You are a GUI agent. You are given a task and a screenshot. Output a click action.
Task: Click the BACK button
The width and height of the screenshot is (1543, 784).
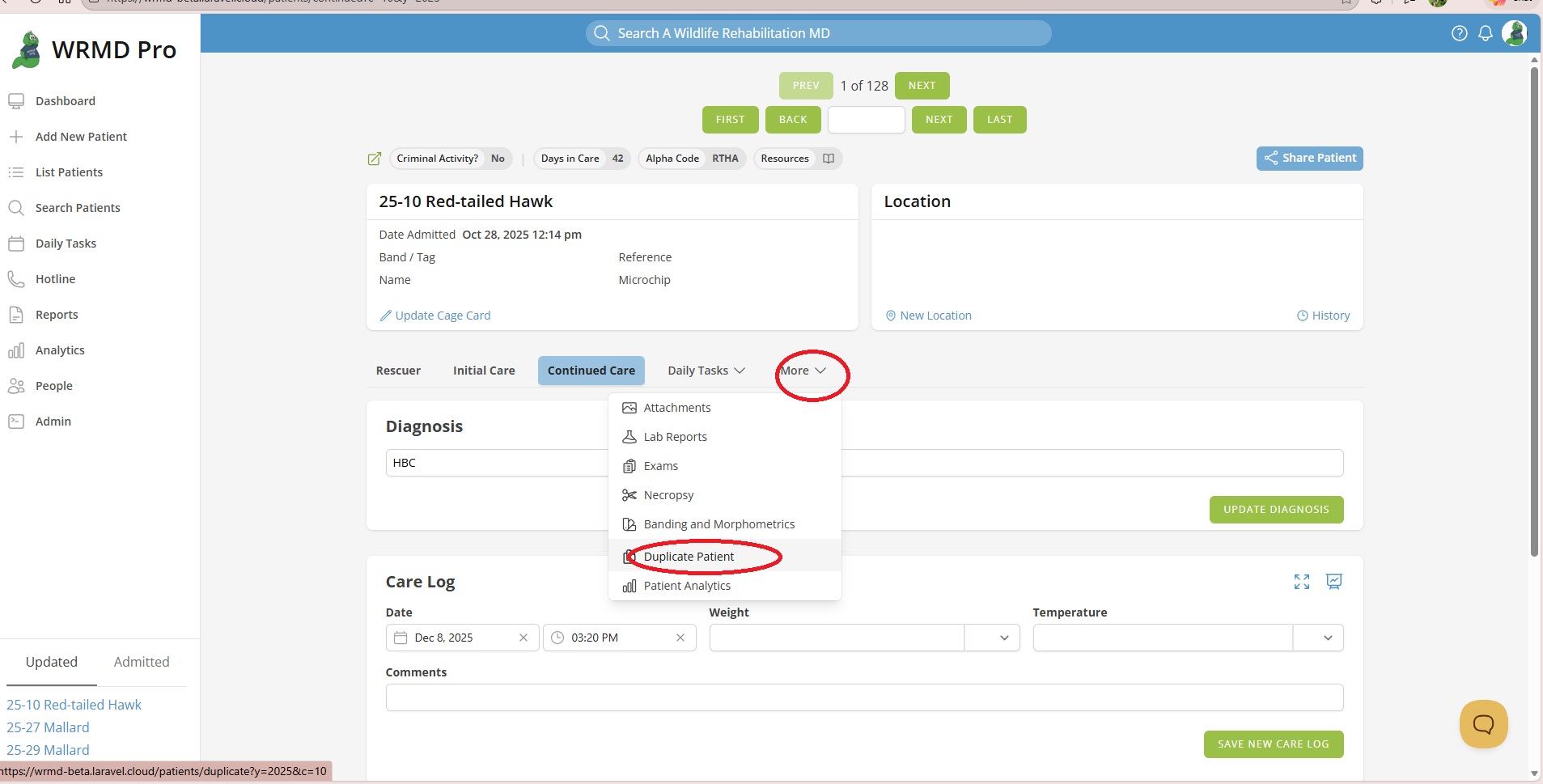pyautogui.click(x=793, y=120)
